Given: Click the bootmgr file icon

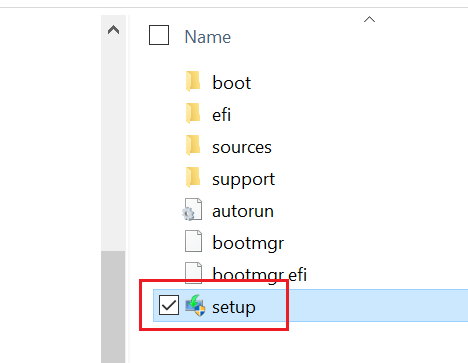Looking at the screenshot, I should tap(193, 241).
